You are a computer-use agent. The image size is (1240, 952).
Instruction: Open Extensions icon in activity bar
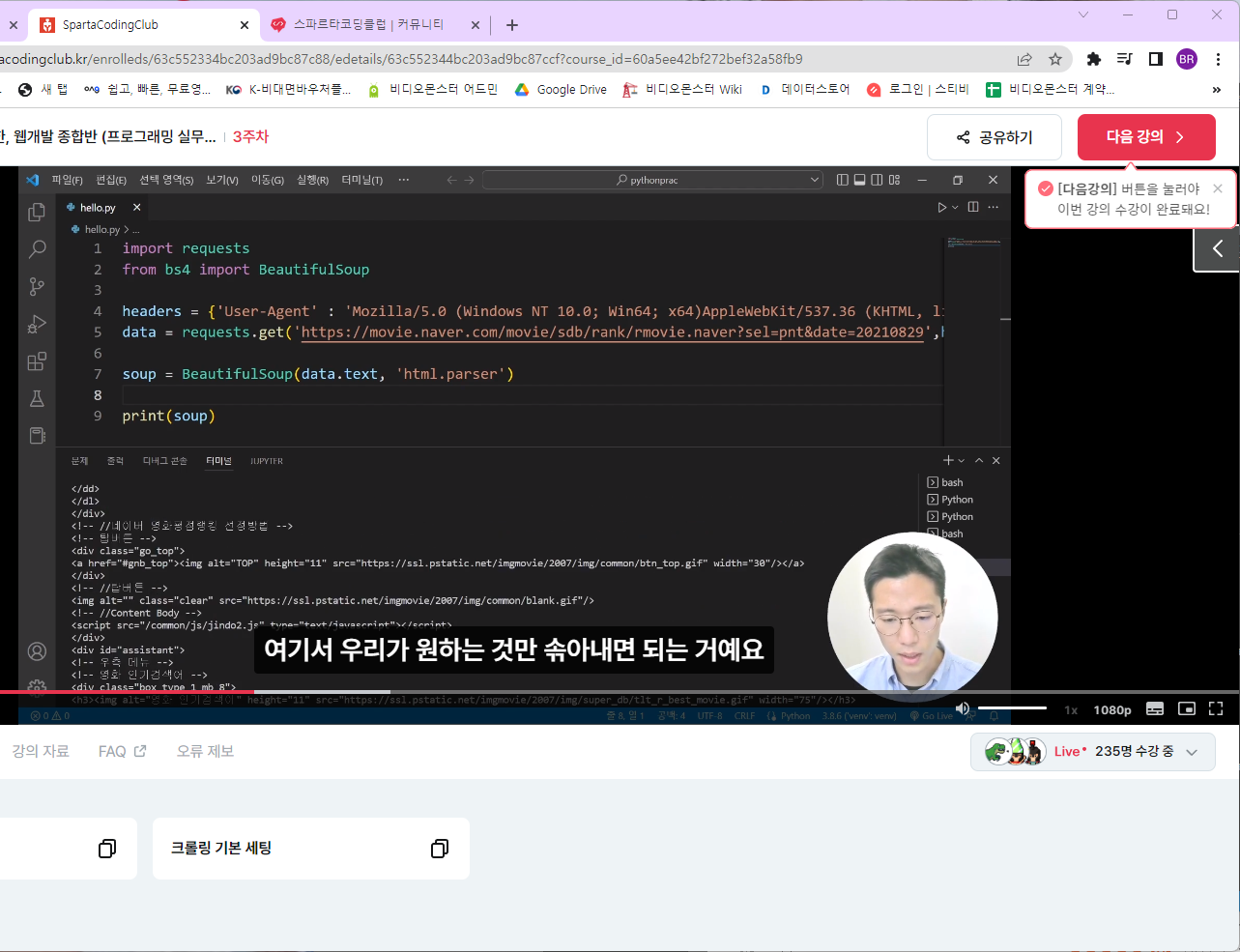click(x=37, y=361)
